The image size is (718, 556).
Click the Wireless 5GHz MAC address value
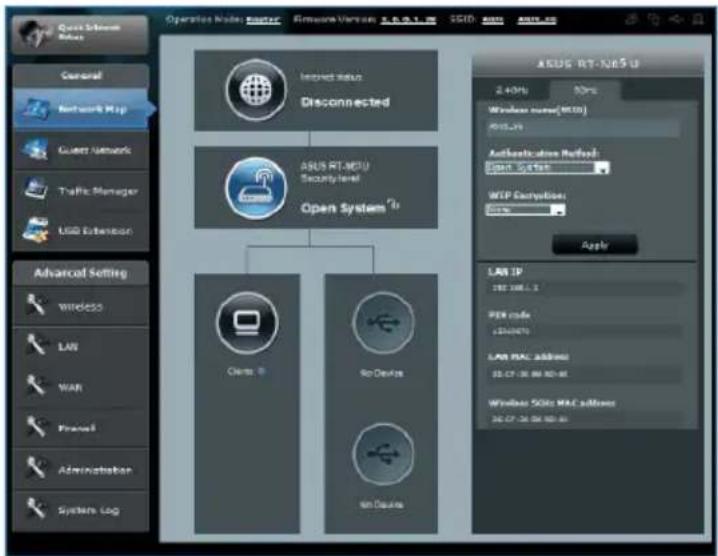[529, 419]
